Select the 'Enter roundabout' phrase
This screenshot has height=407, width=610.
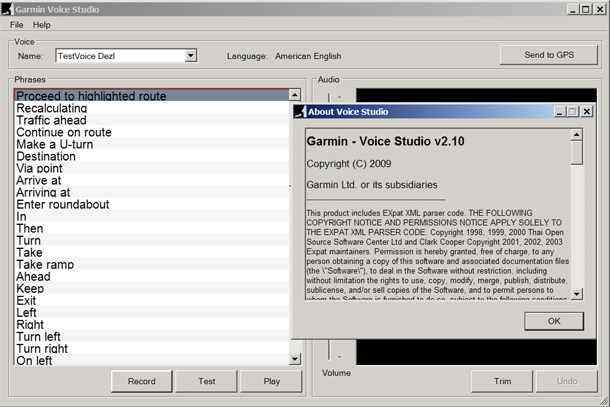(151, 204)
